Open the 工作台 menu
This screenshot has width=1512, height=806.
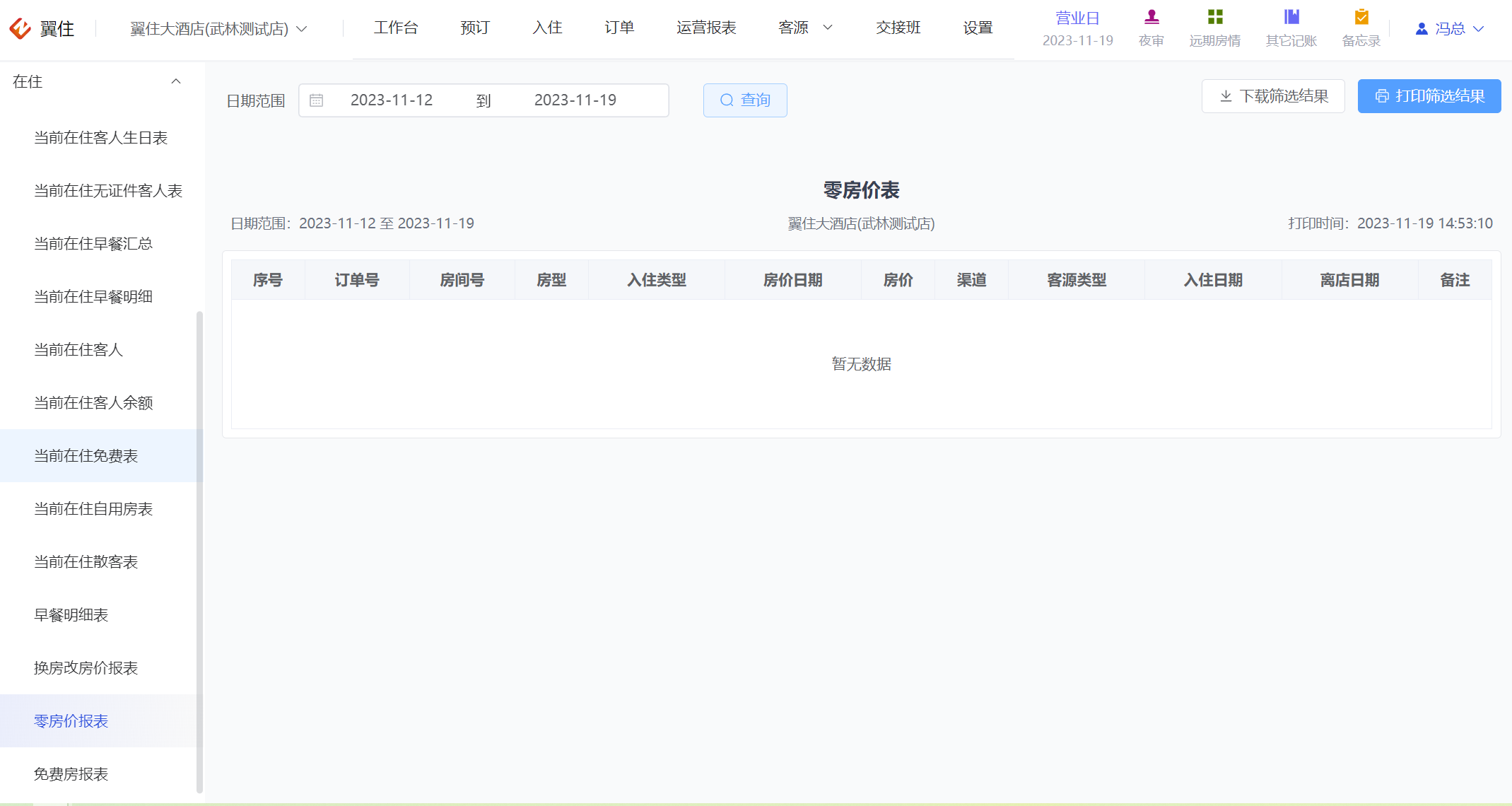(396, 28)
